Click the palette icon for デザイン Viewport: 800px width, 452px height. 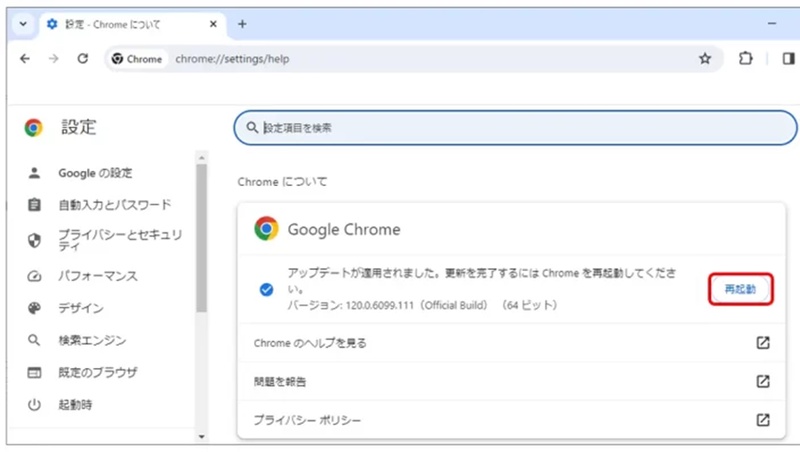click(34, 308)
